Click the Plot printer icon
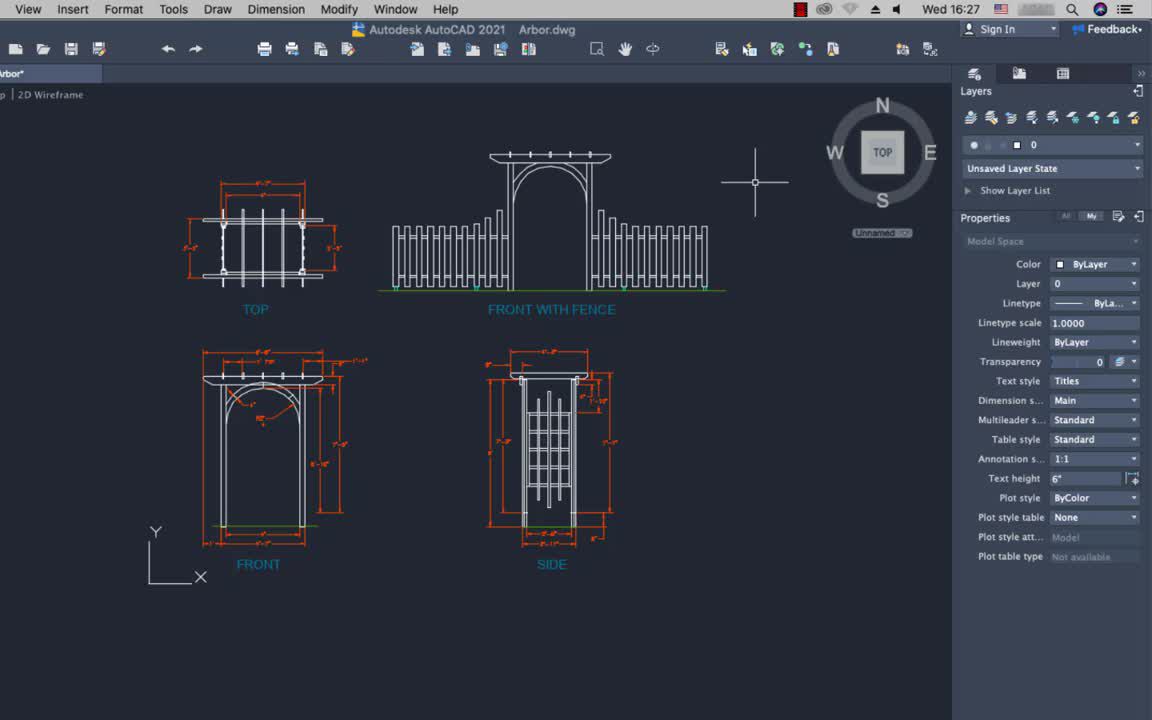This screenshot has width=1152, height=720. [264, 49]
